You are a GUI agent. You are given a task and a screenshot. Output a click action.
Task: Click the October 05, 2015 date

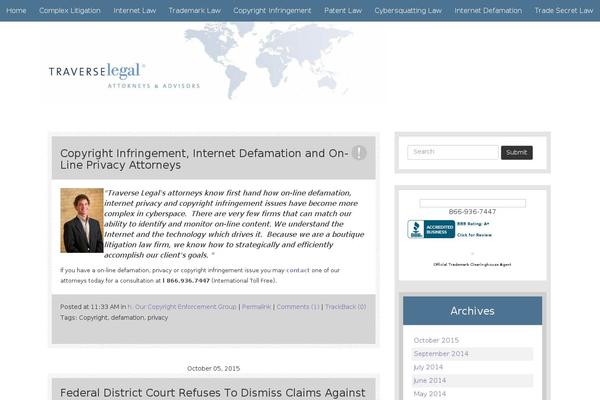213,369
